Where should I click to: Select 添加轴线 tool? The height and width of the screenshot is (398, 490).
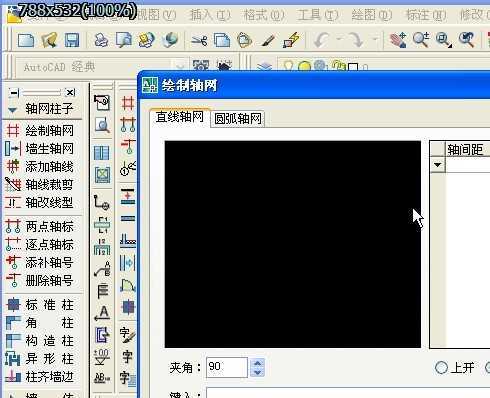pos(40,166)
